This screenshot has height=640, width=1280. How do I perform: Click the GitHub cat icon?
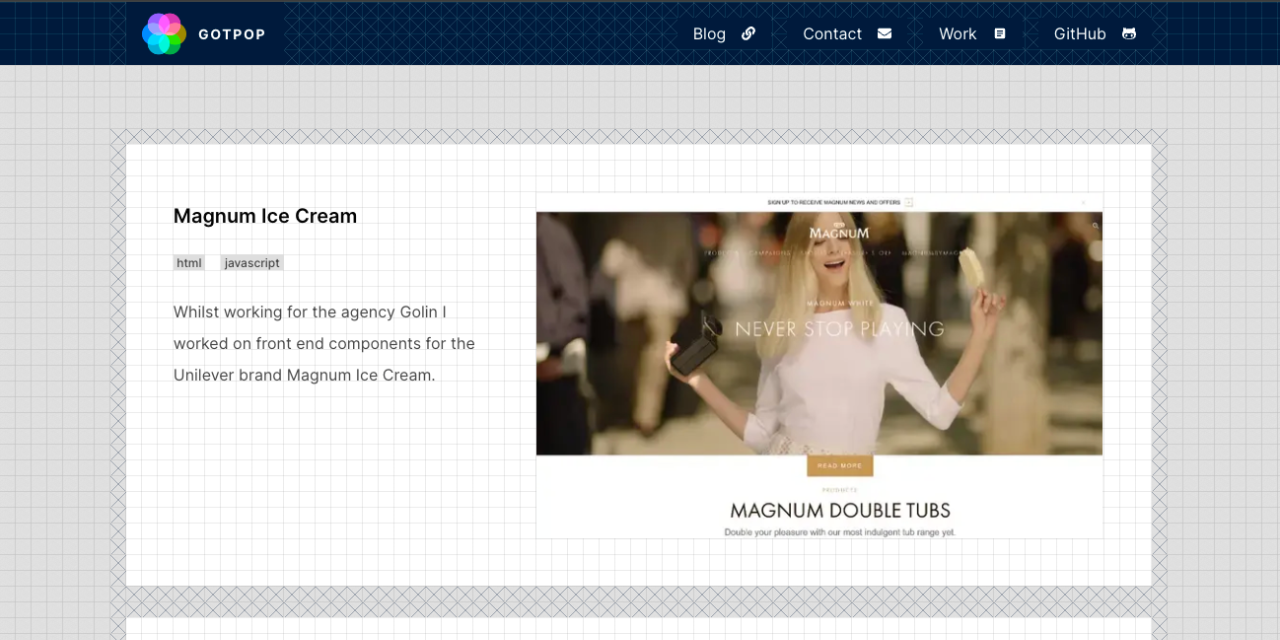[x=1129, y=34]
